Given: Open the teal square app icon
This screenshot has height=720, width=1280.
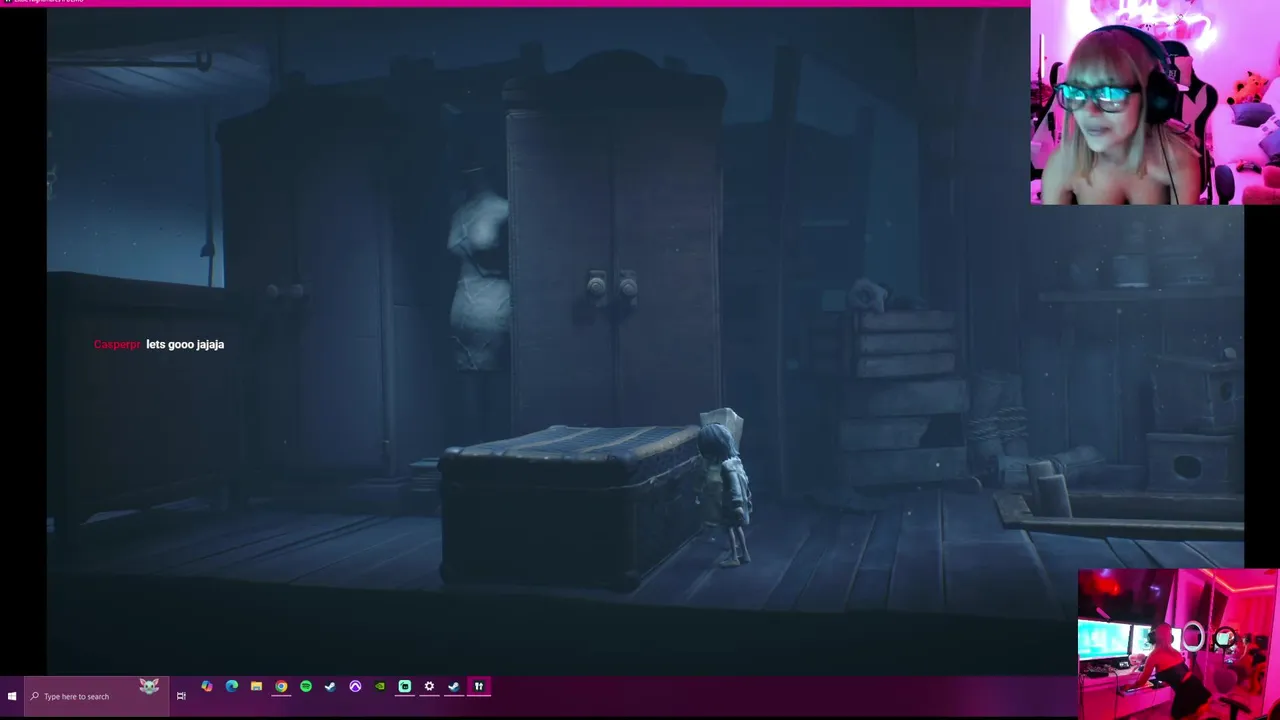Looking at the screenshot, I should [x=404, y=686].
